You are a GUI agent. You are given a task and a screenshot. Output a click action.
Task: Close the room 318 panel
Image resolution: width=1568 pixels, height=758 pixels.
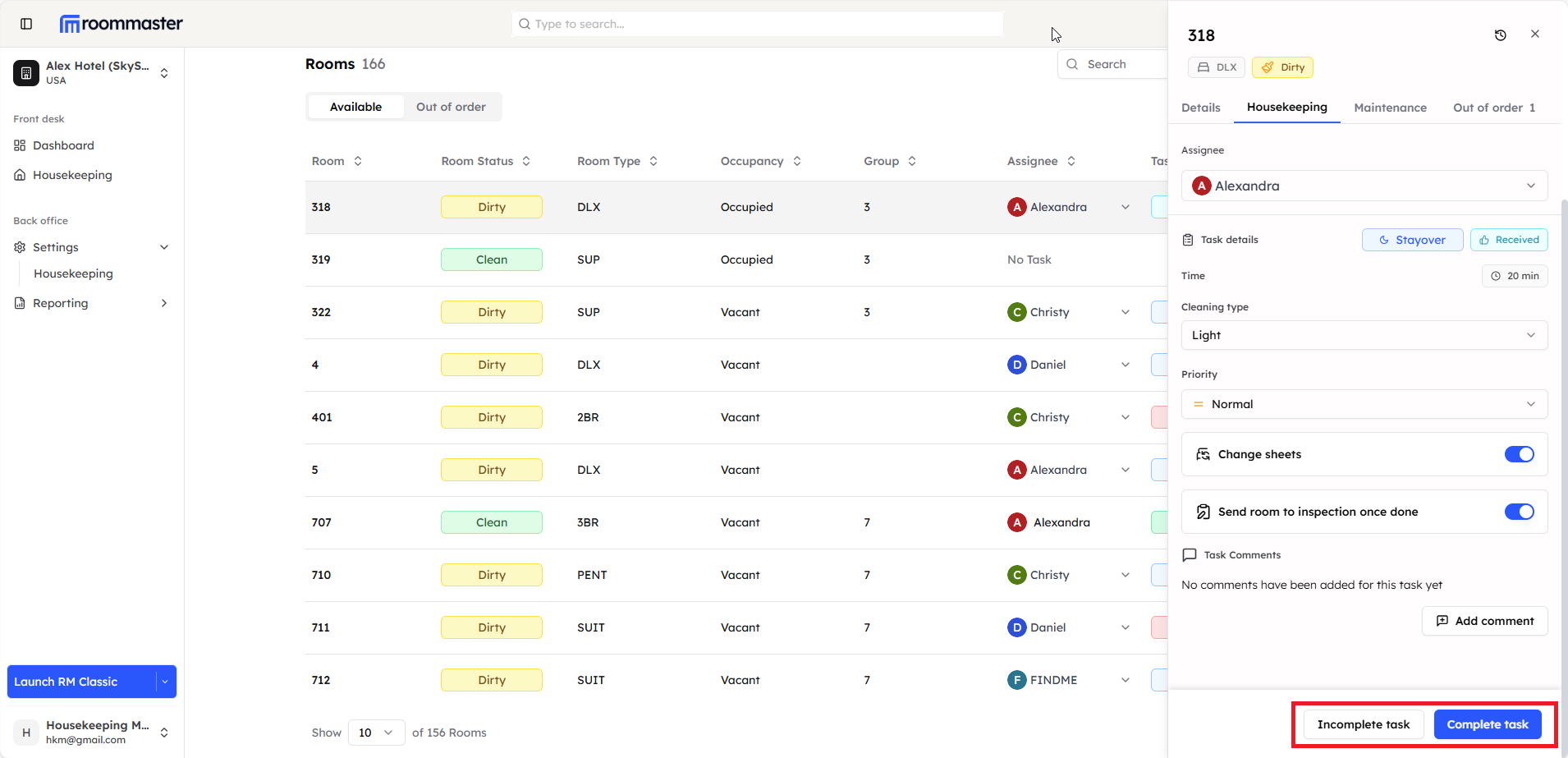1534,34
